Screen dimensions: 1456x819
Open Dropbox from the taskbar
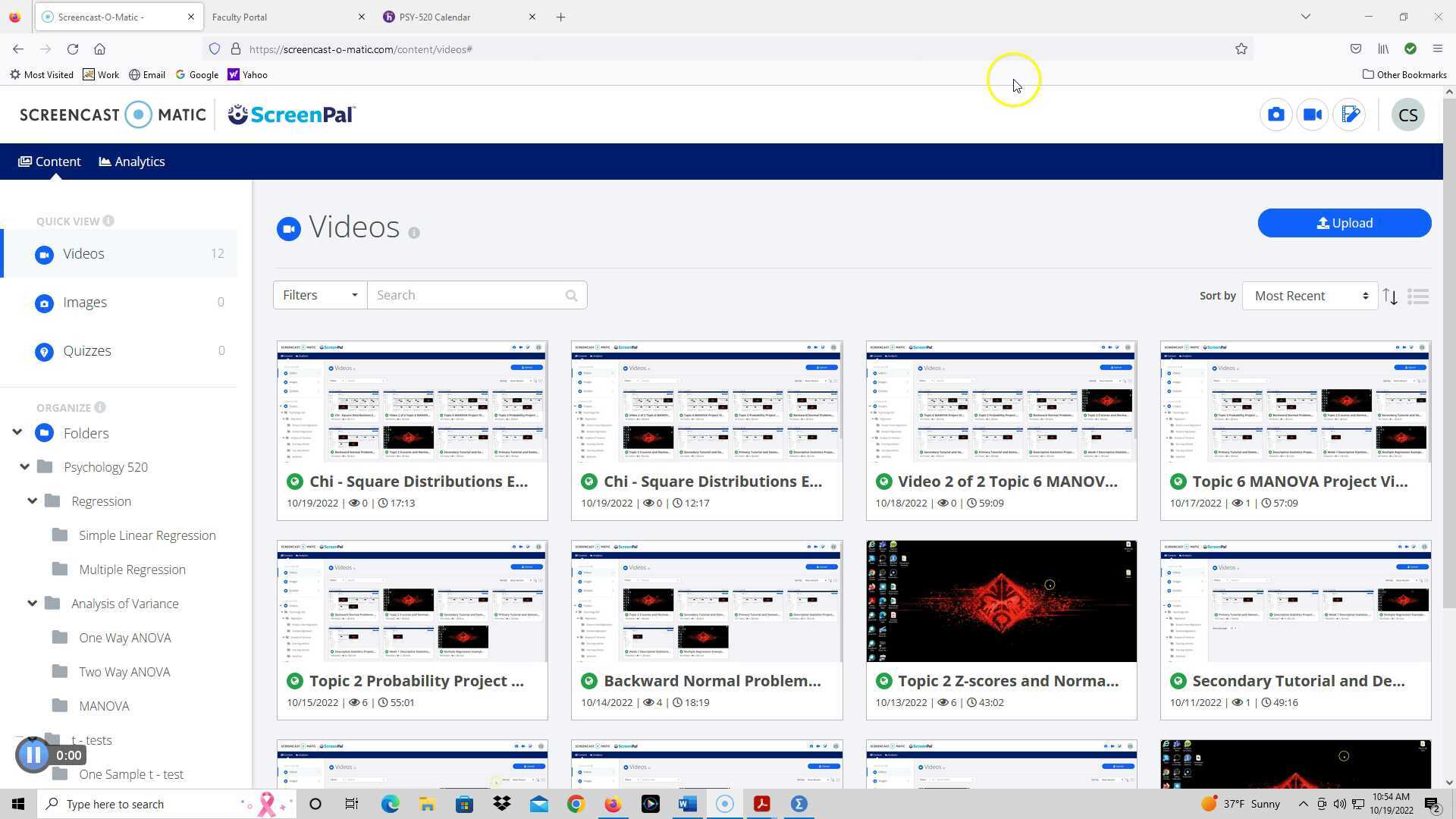coord(501,804)
